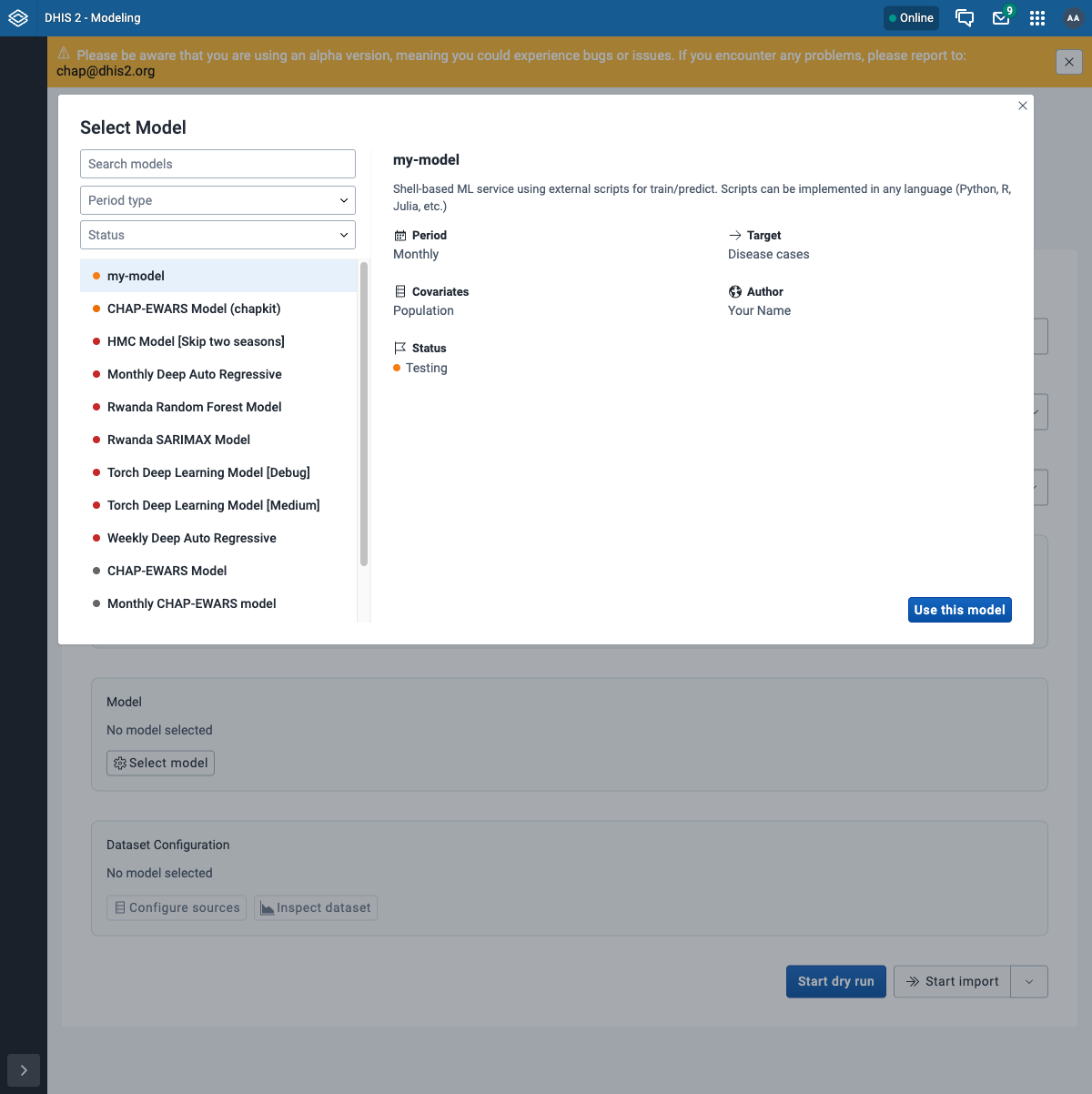Click the chap@dhis2.org email text
This screenshot has width=1092, height=1094.
pos(106,71)
